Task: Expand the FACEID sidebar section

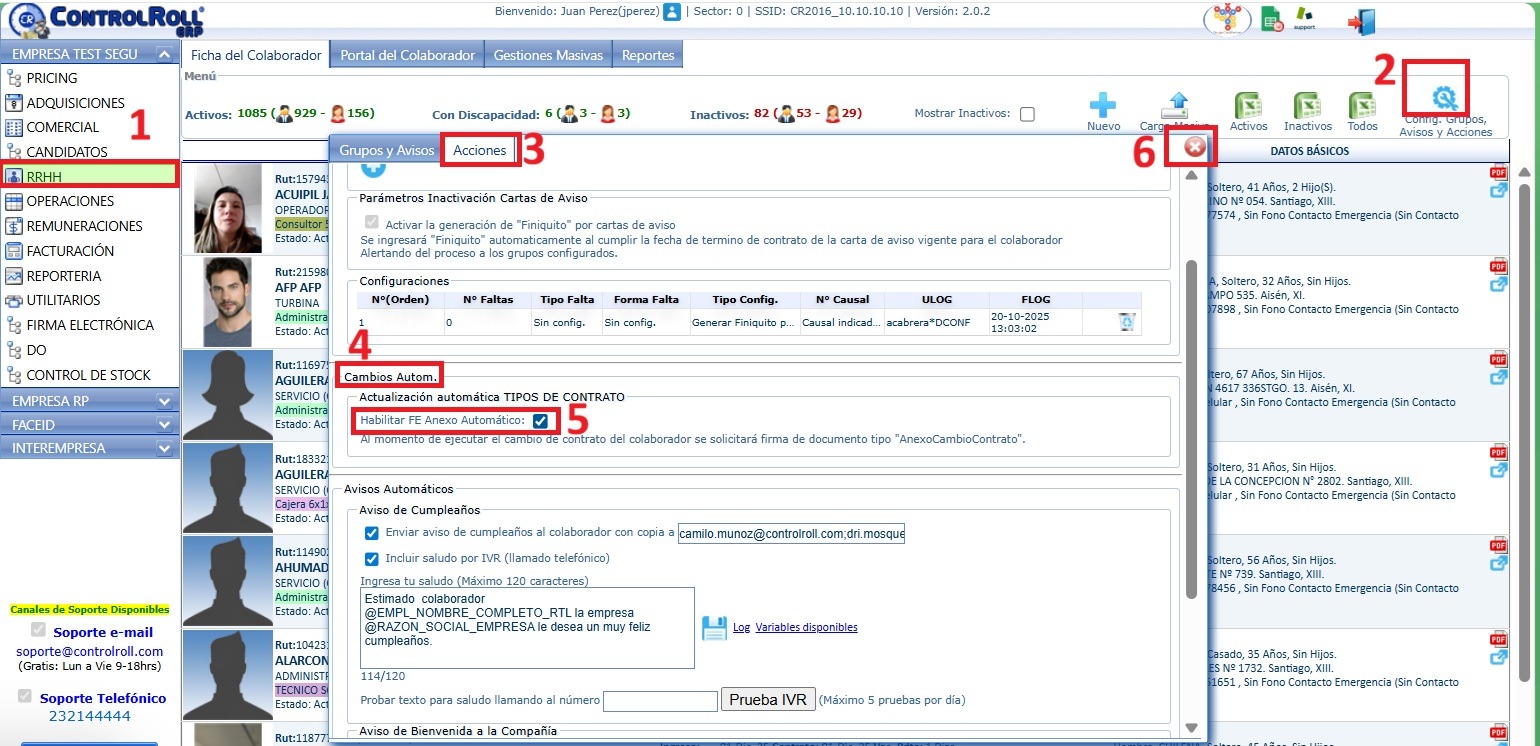Action: (164, 425)
